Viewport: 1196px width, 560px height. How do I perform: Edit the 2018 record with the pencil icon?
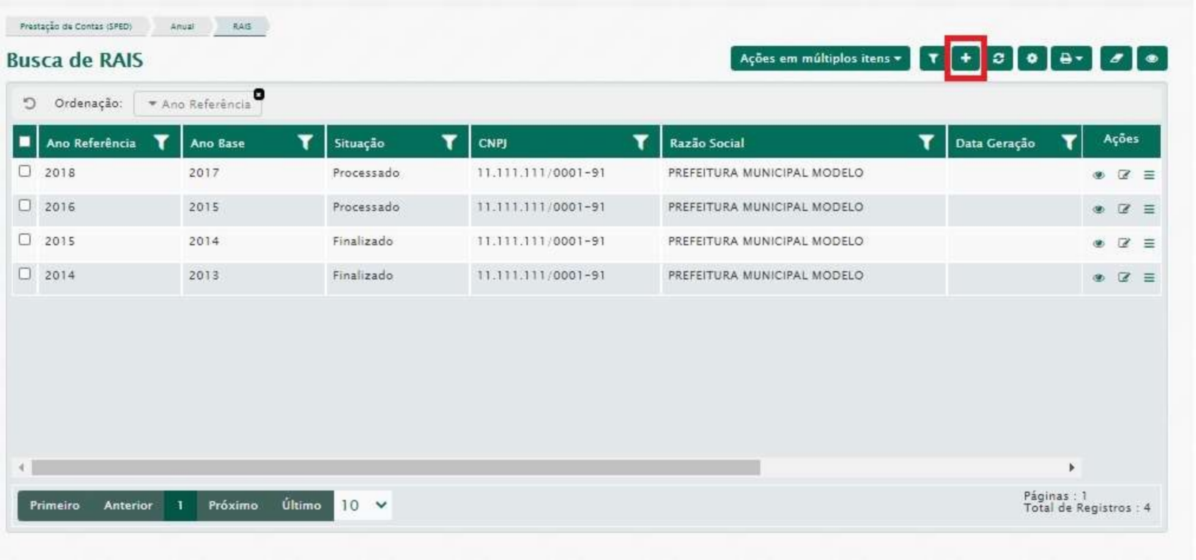pyautogui.click(x=1125, y=173)
